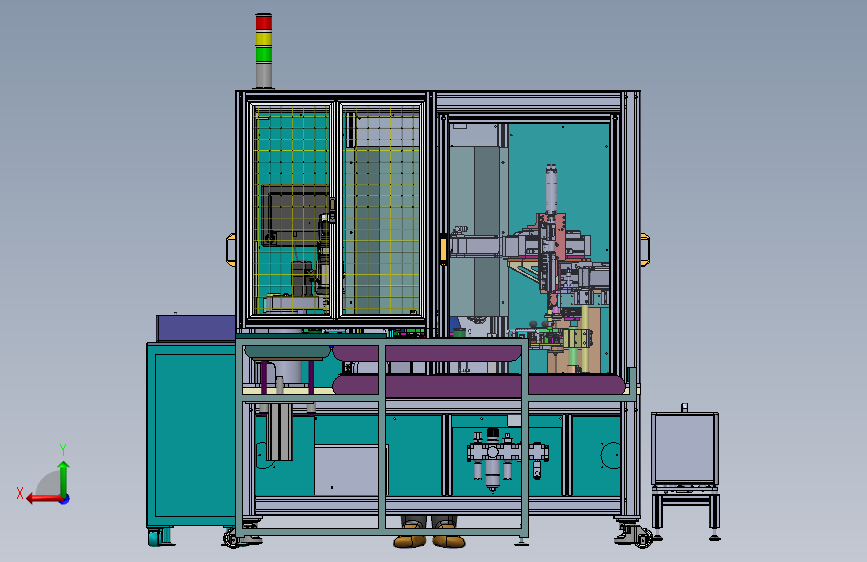Screen dimensions: 867x562
Task: Click the blue Z axis dot of the triad
Action: click(65, 499)
